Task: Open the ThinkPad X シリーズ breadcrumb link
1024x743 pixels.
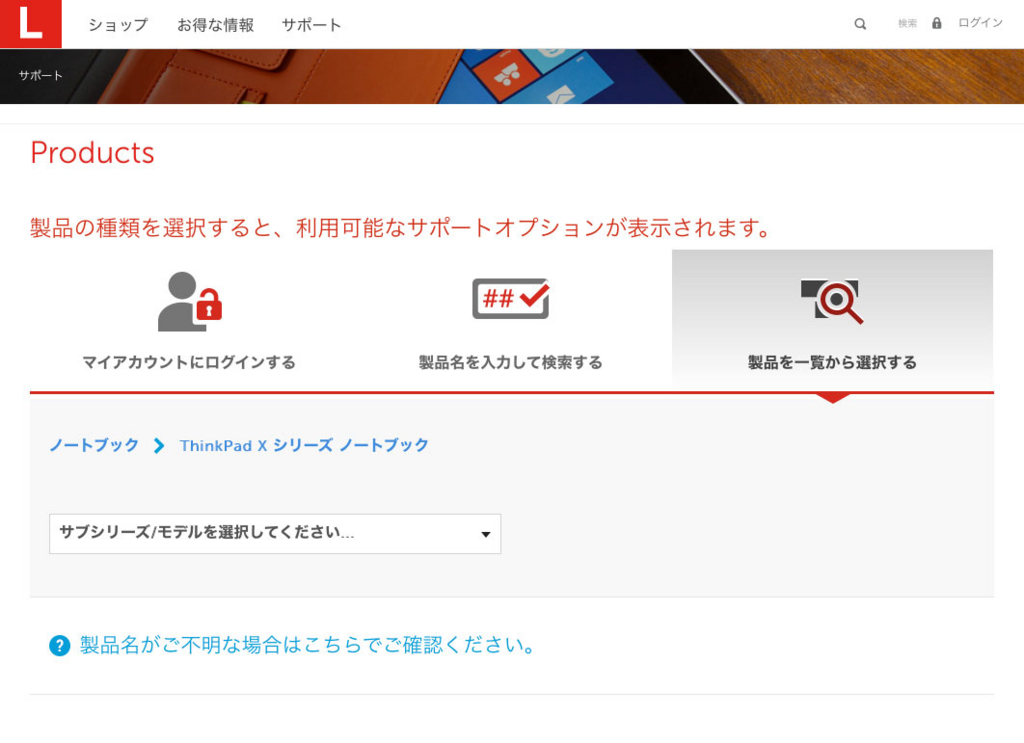Action: [301, 446]
